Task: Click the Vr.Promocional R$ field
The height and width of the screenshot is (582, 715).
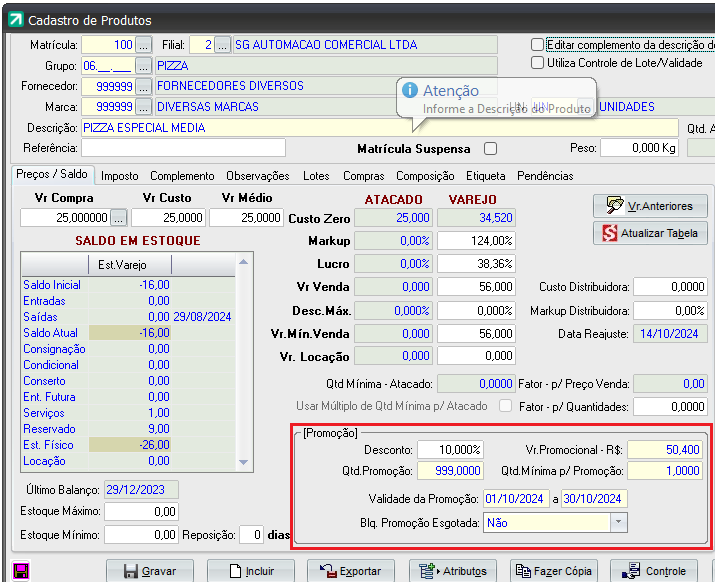Action: [665, 450]
